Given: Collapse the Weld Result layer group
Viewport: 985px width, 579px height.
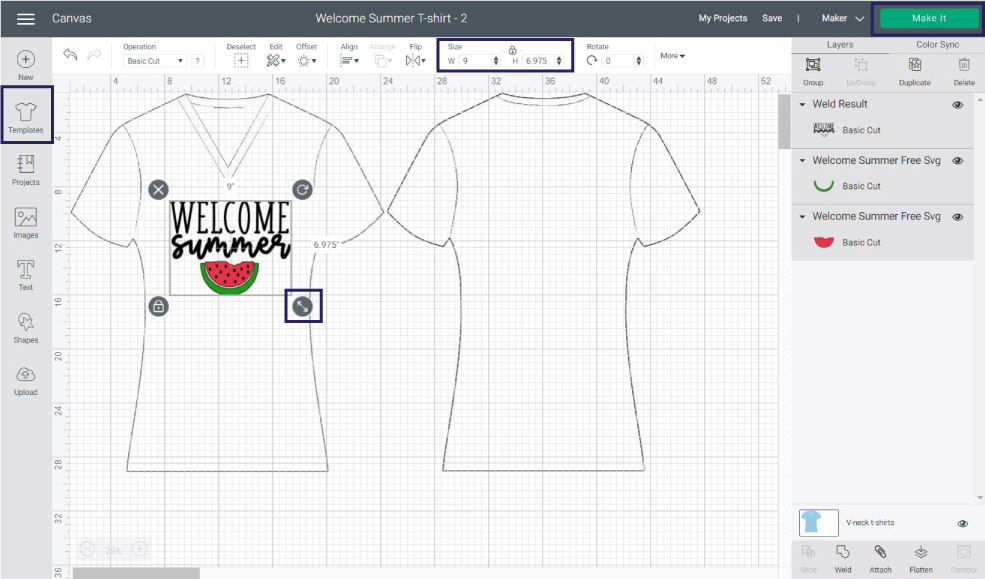Looking at the screenshot, I should [x=803, y=105].
